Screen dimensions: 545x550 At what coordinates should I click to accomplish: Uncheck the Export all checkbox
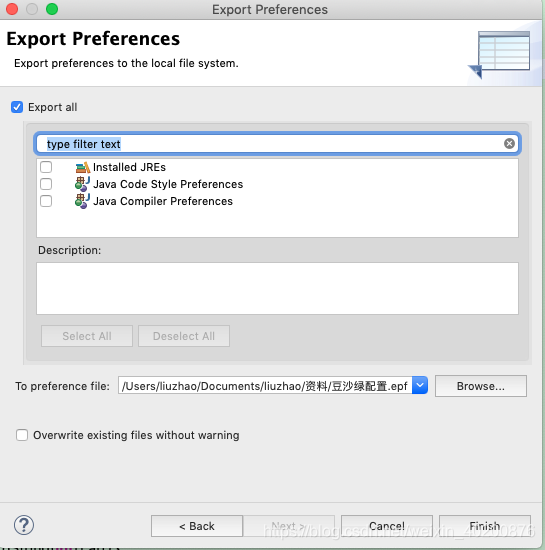click(x=17, y=107)
